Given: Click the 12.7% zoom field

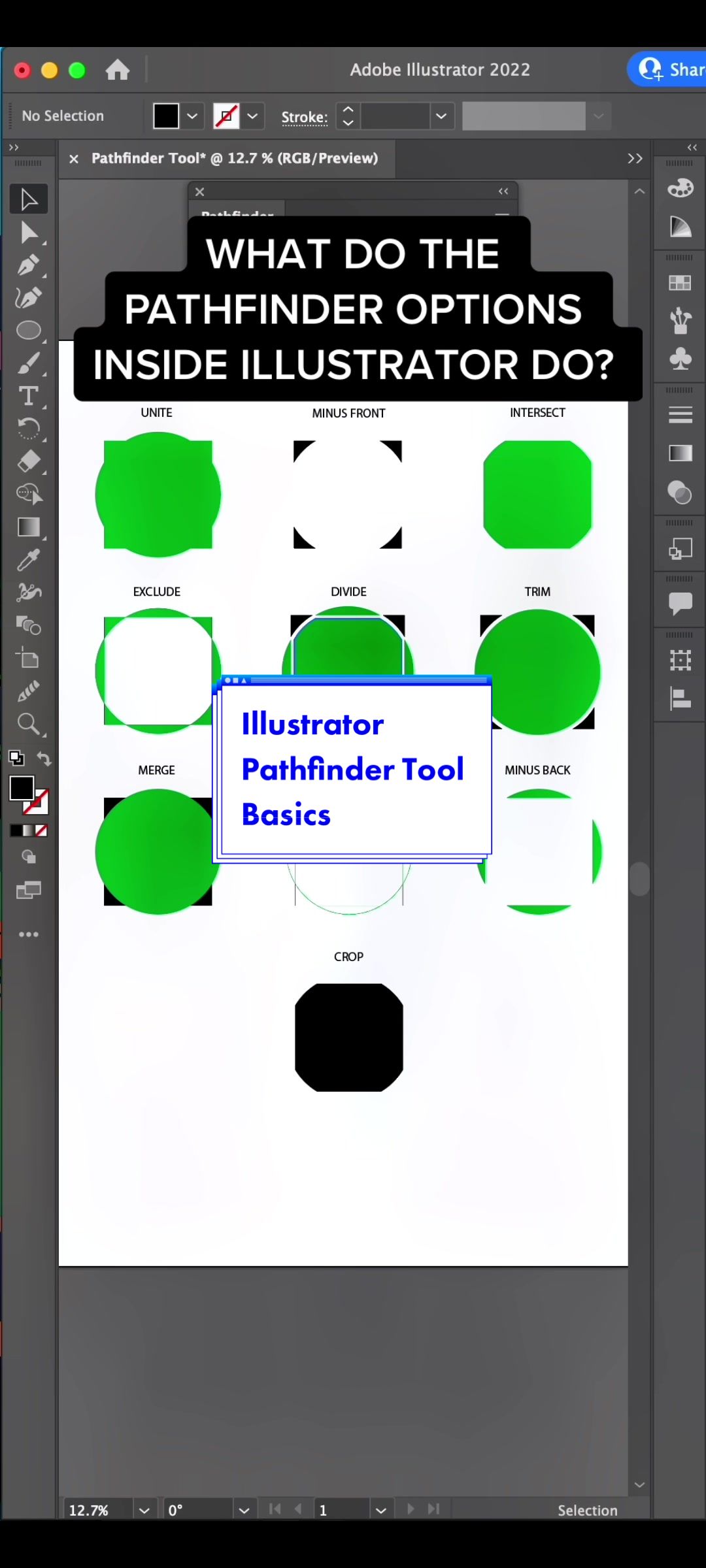Looking at the screenshot, I should [98, 1510].
